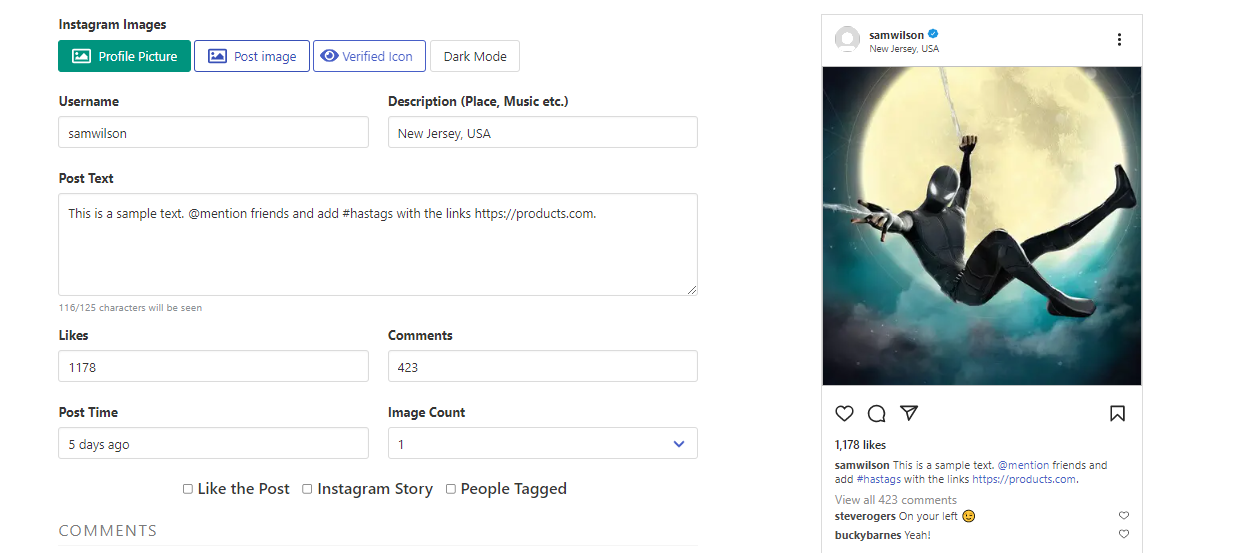Click the https://products.com link in caption
Screen dimensions: 1234x553
1024,479
